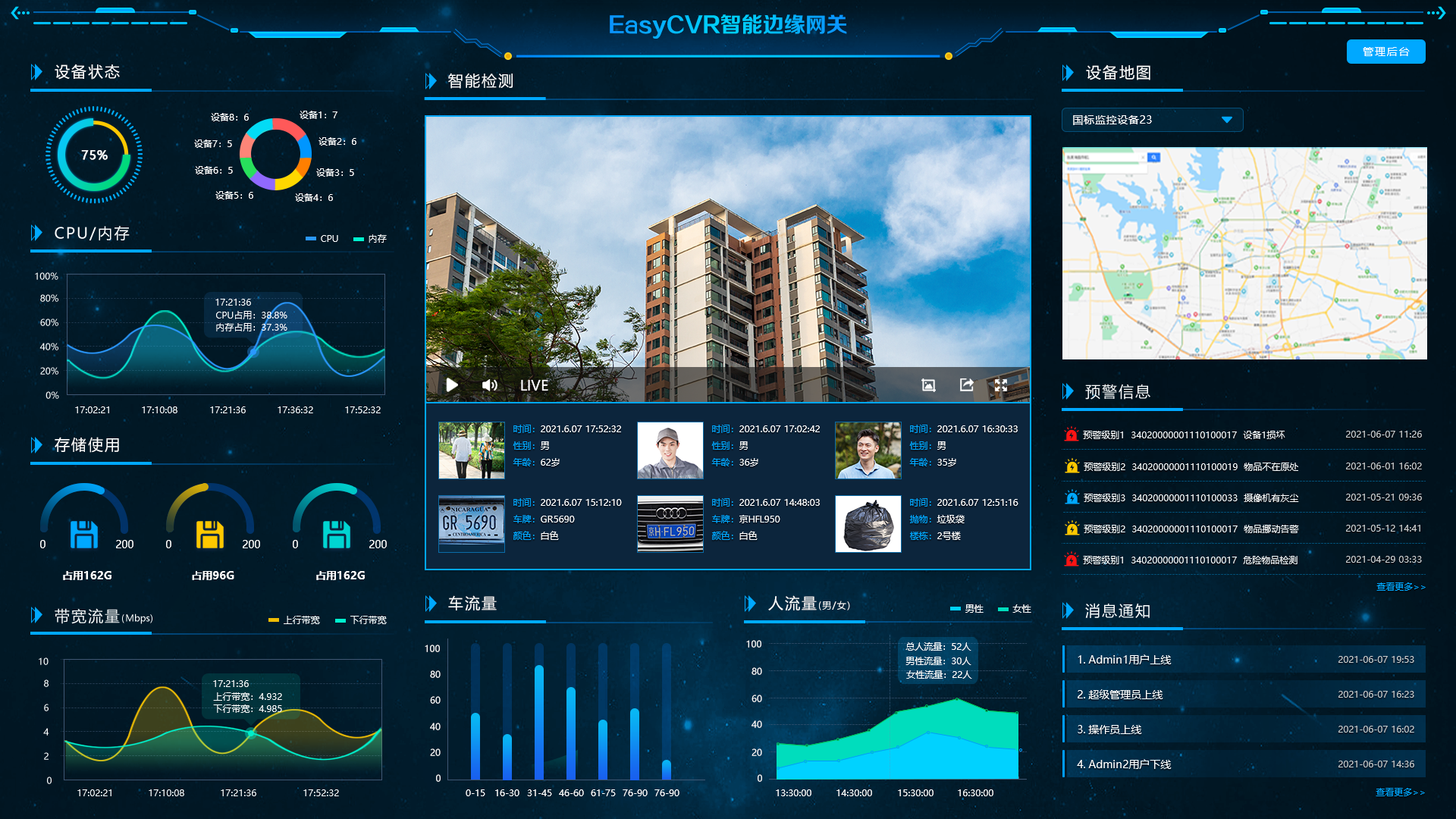Click the map search button
The width and height of the screenshot is (1456, 819).
pyautogui.click(x=1153, y=158)
